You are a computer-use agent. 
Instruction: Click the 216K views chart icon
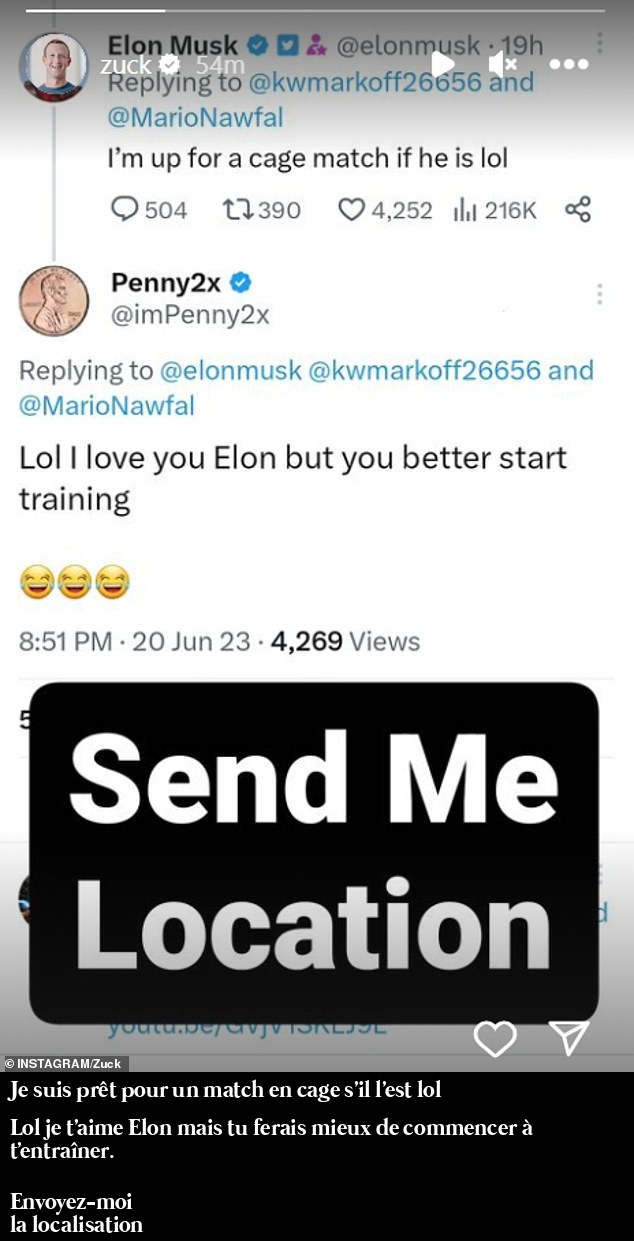pos(464,210)
